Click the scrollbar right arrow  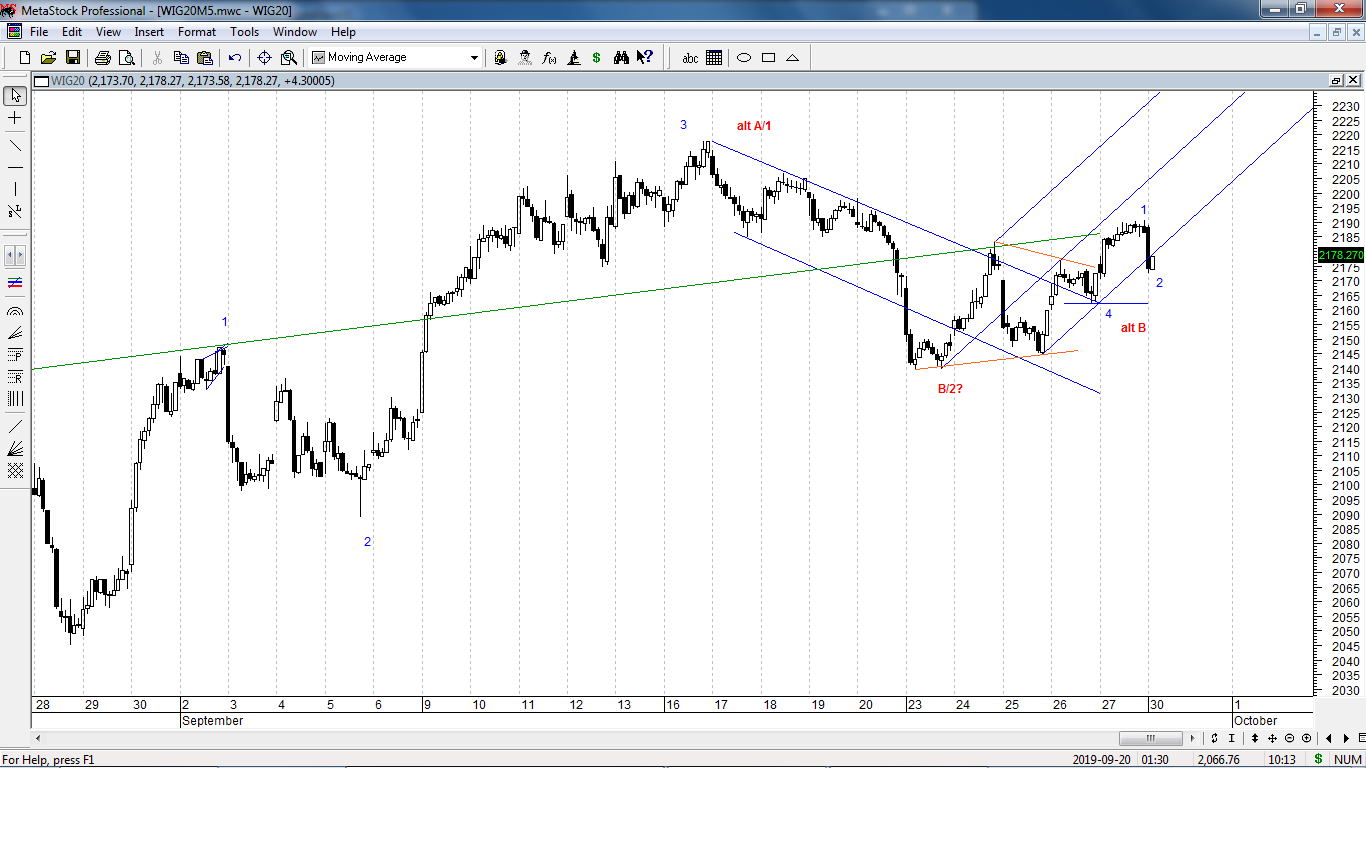[1192, 739]
